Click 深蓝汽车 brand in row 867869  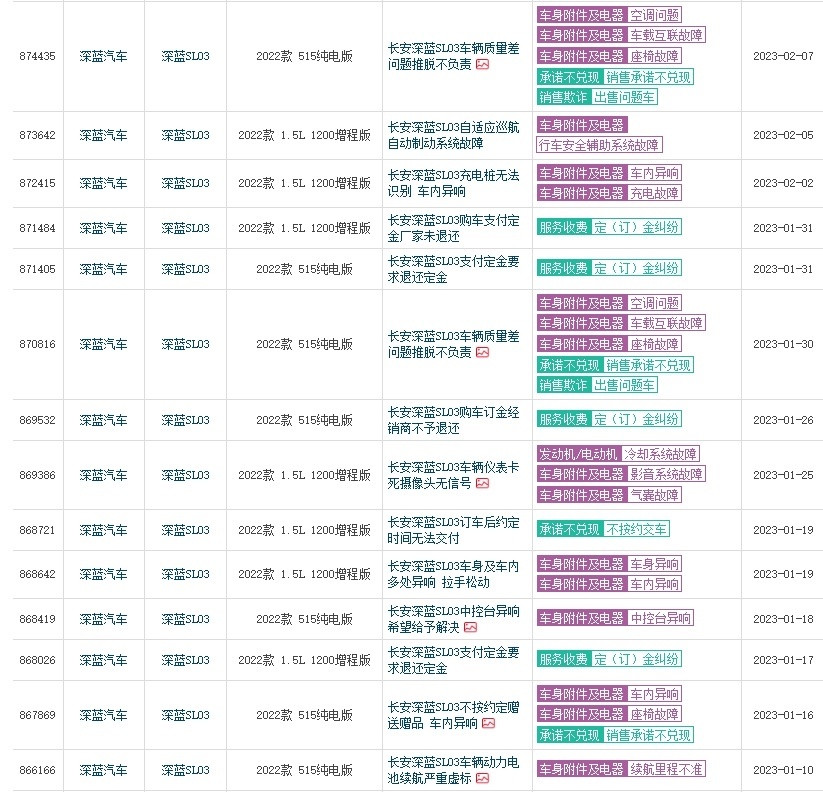[103, 715]
